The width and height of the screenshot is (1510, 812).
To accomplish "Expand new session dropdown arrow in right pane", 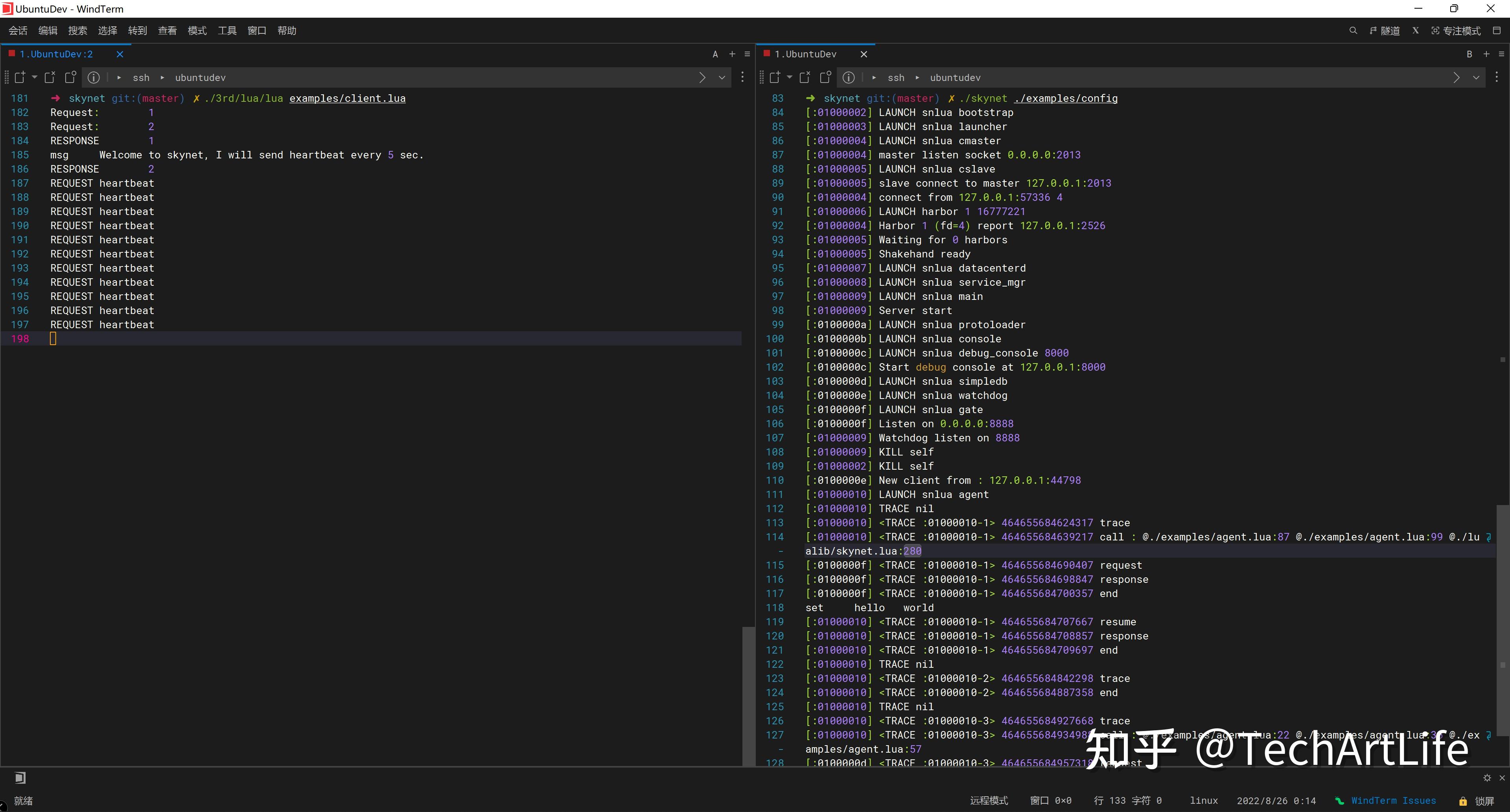I will point(789,77).
